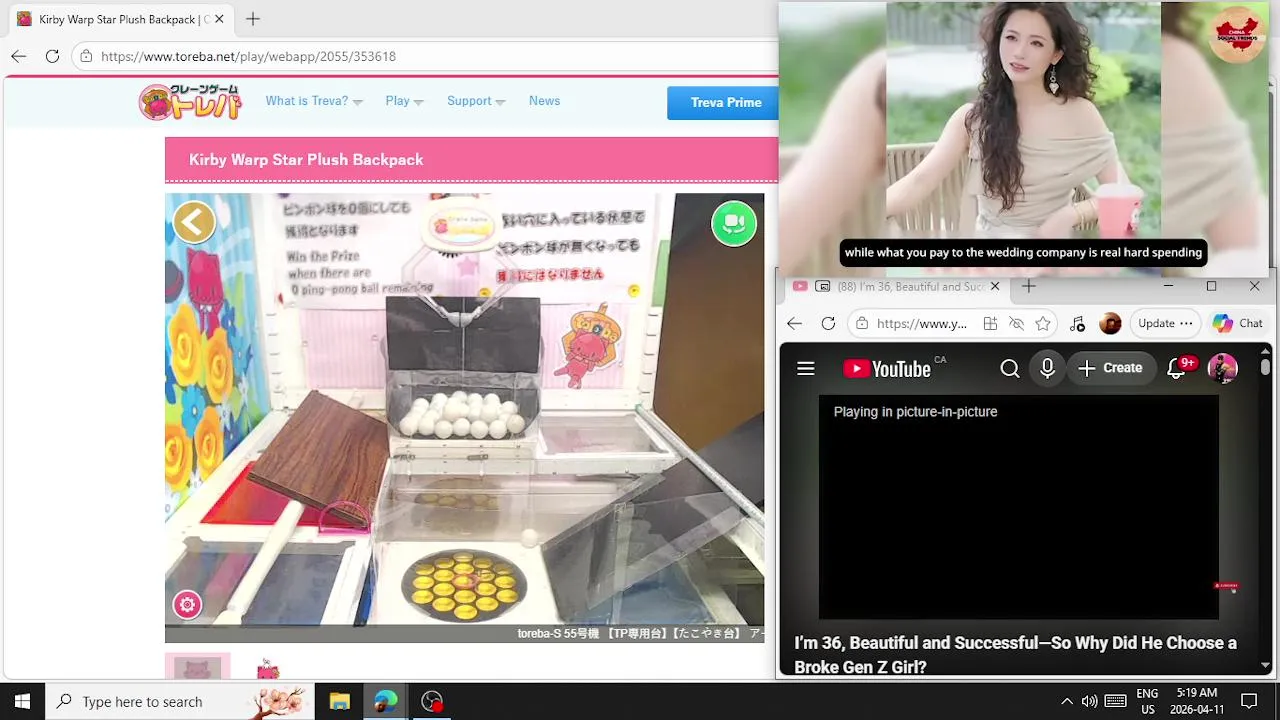The width and height of the screenshot is (1280, 720).
Task: Open the touch keyboard icon in system tray
Action: pyautogui.click(x=1116, y=701)
